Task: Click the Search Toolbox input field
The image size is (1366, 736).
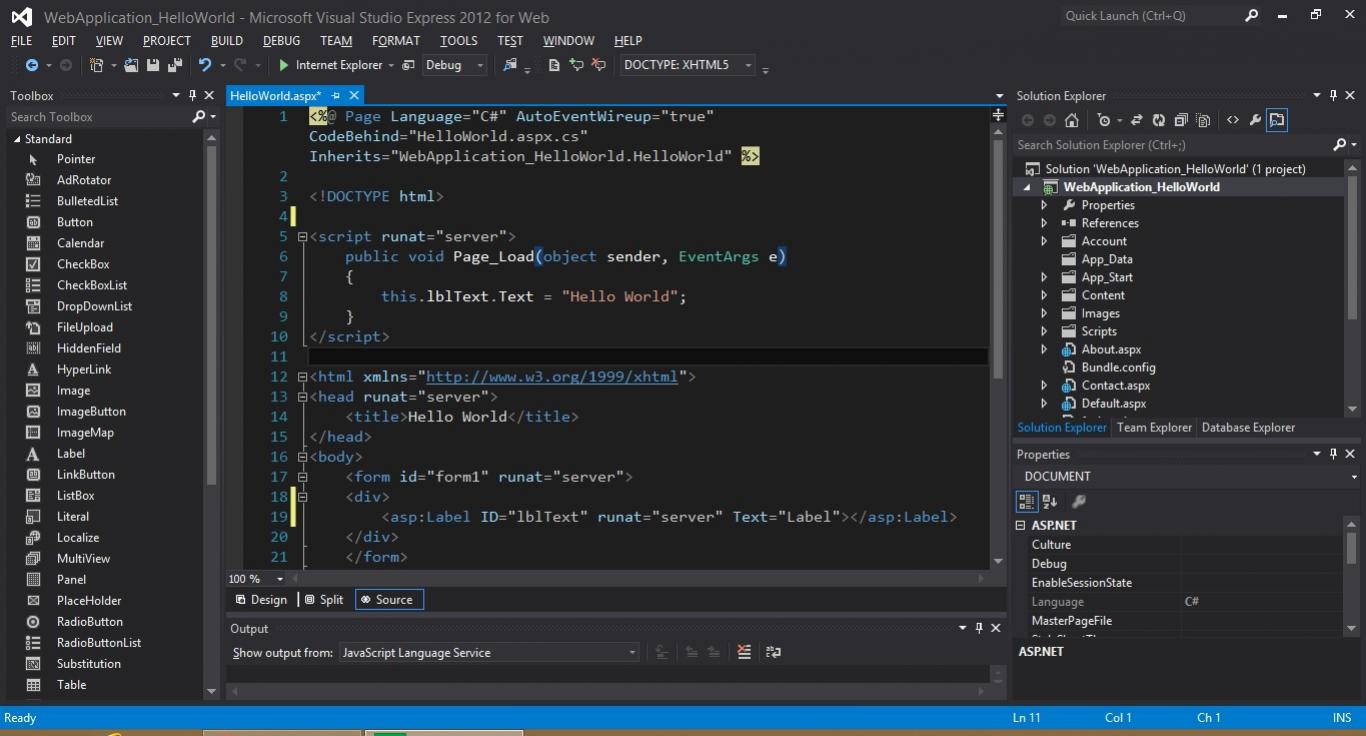Action: click(x=98, y=117)
